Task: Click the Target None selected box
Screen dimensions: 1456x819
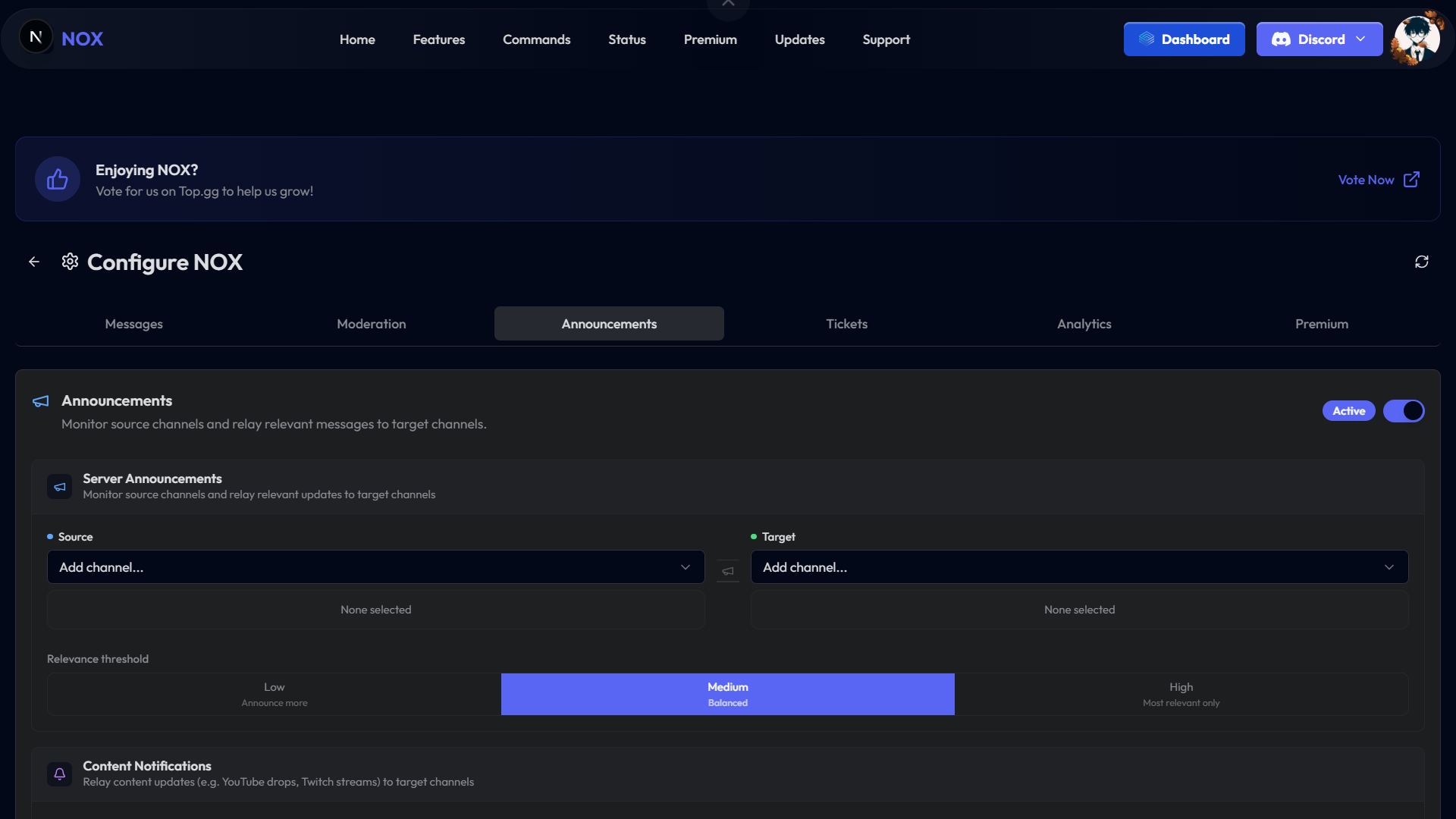Action: pyautogui.click(x=1080, y=610)
